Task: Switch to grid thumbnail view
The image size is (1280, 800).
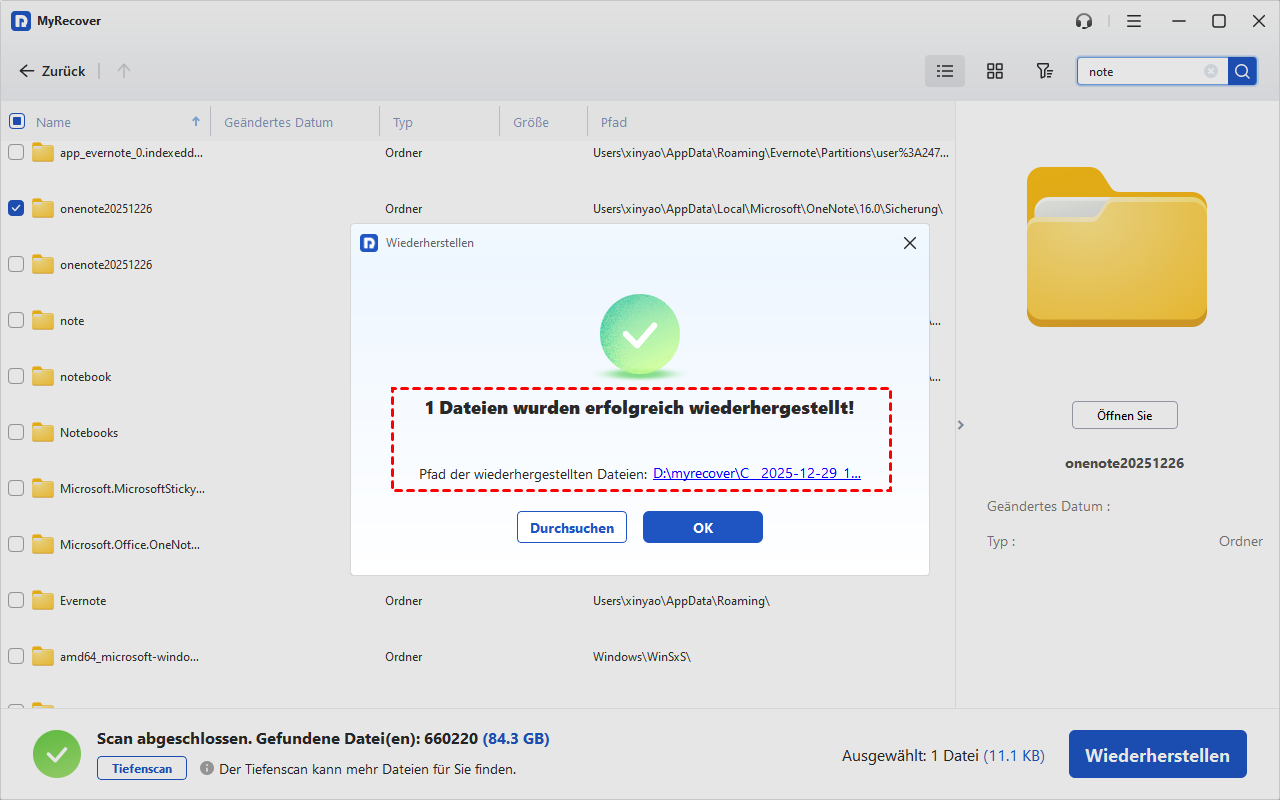Action: tap(994, 71)
